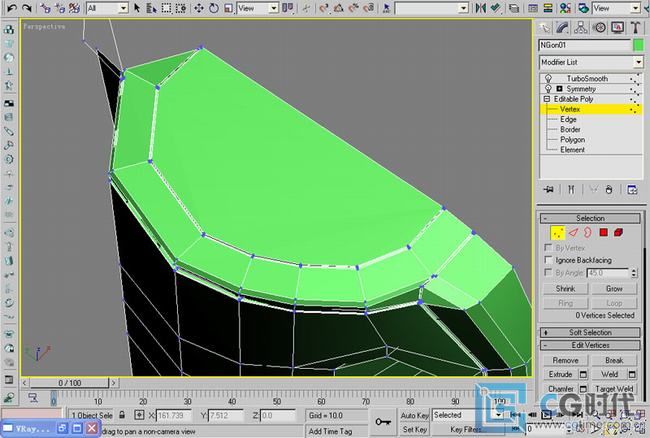Open the Hierarchy panel tab

click(580, 28)
